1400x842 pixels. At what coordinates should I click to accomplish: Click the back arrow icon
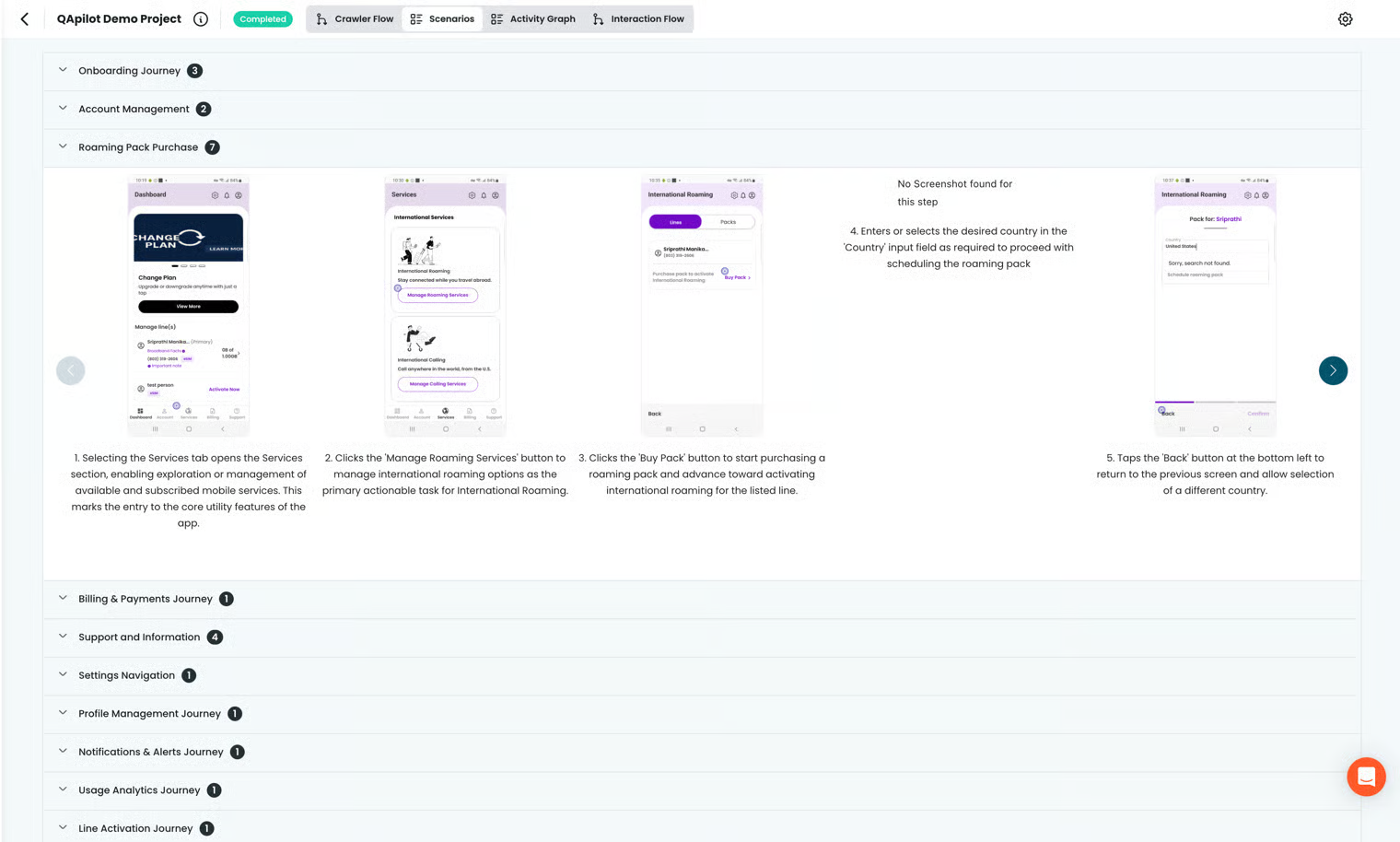coord(25,18)
